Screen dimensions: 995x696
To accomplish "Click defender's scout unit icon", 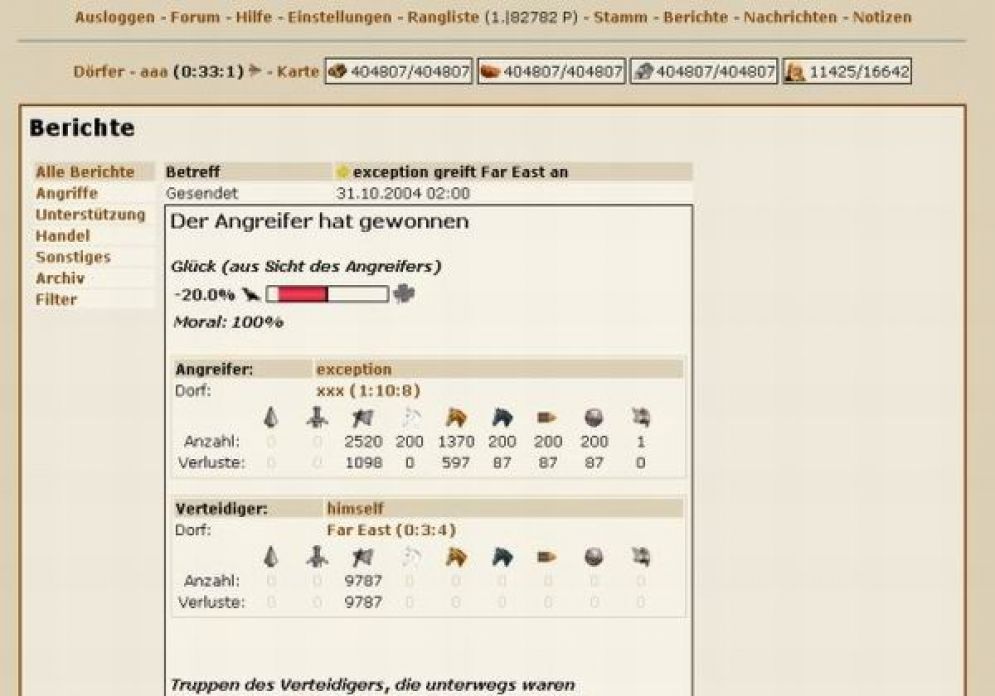I will tap(410, 557).
